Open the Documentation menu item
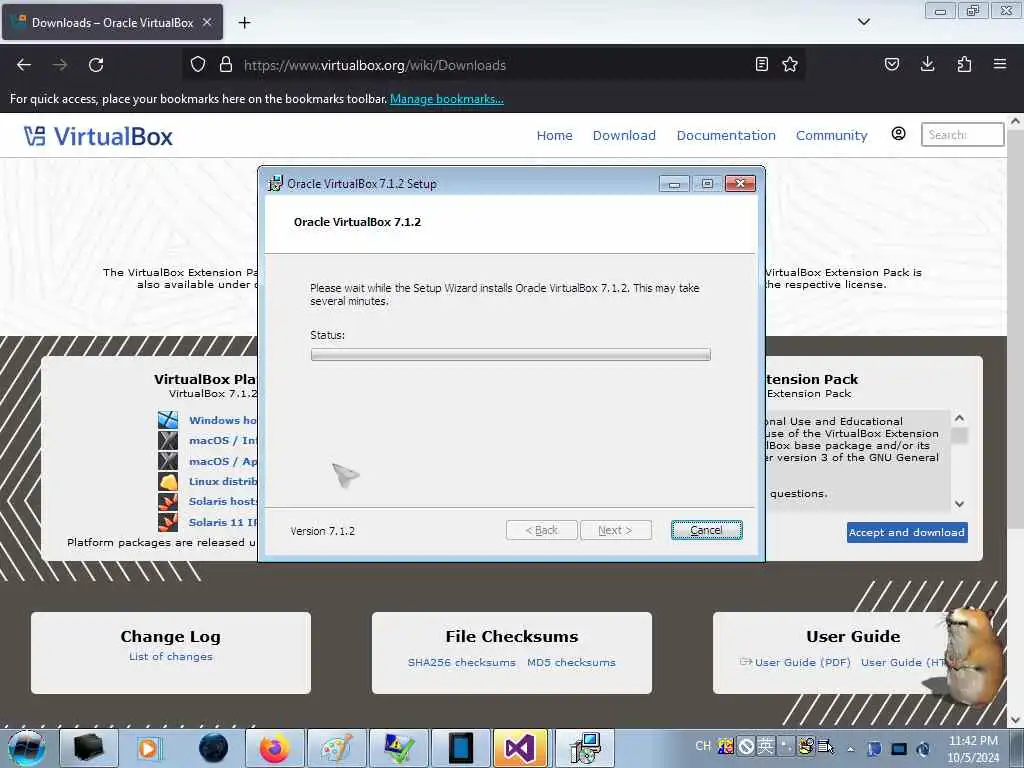 click(x=726, y=135)
